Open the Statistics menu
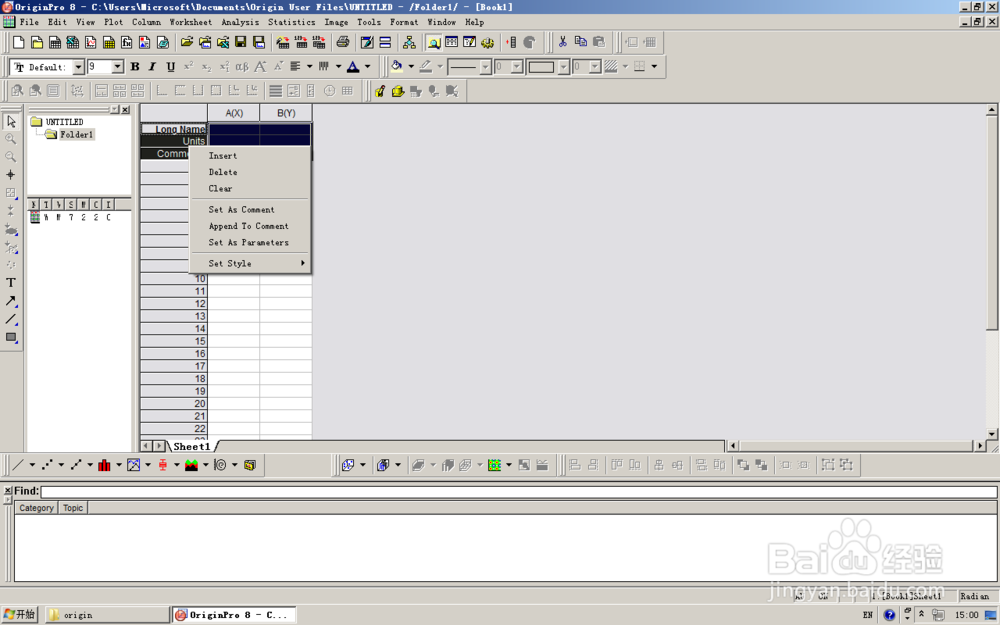Viewport: 1000px width, 625px height. pyautogui.click(x=291, y=22)
